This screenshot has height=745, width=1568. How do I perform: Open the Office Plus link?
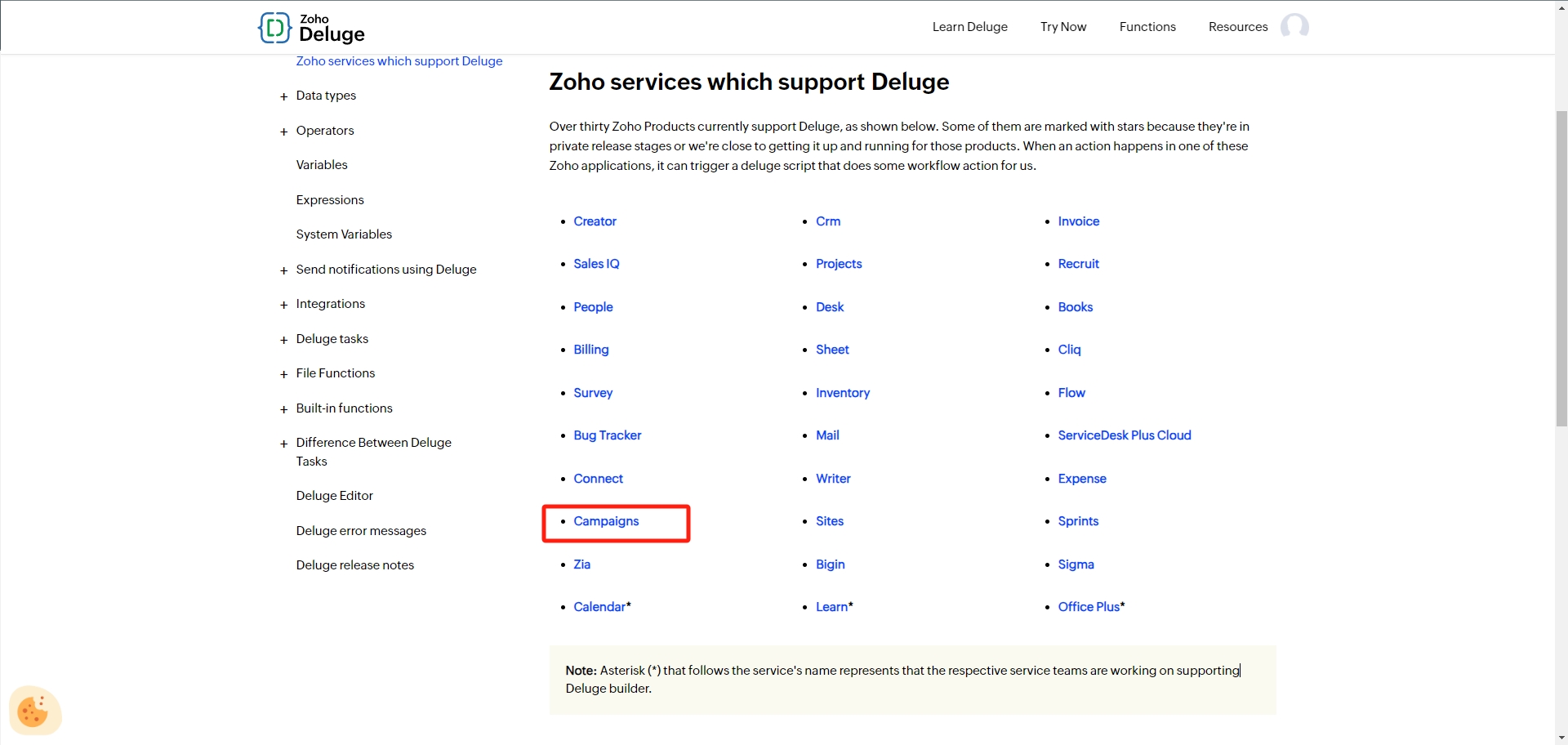pyautogui.click(x=1089, y=607)
